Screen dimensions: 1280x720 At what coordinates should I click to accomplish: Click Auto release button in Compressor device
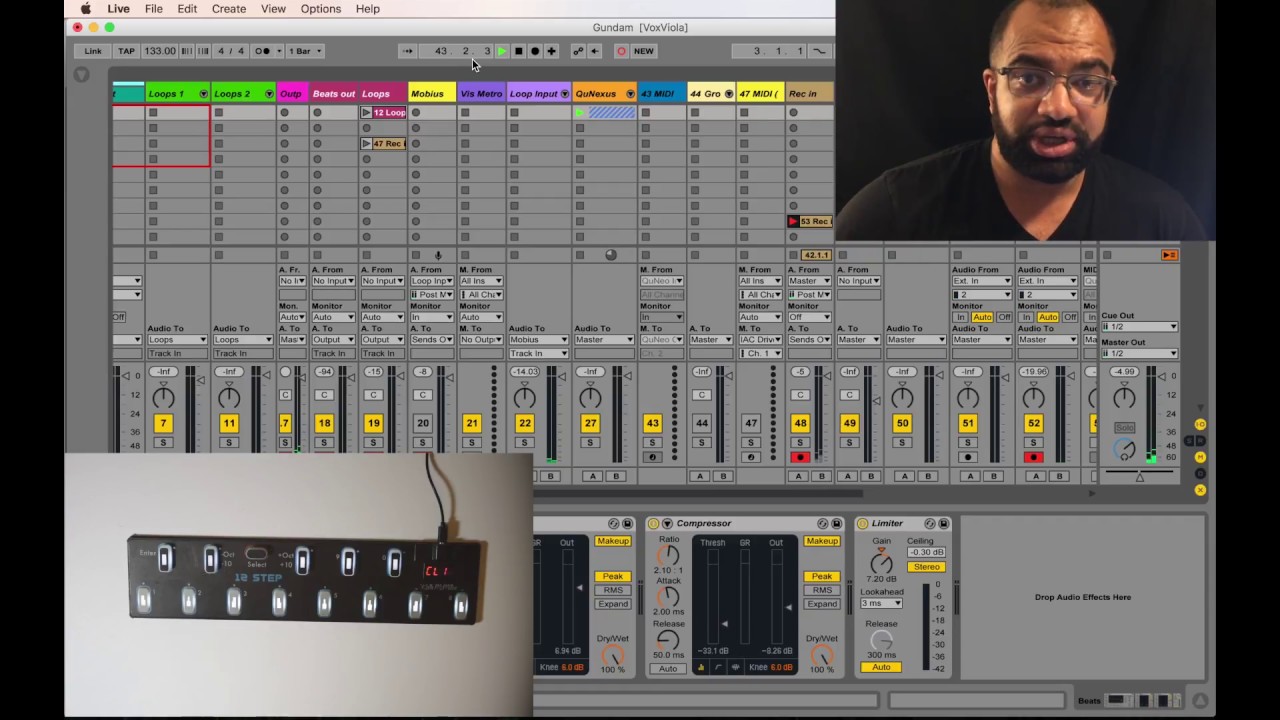tap(669, 668)
